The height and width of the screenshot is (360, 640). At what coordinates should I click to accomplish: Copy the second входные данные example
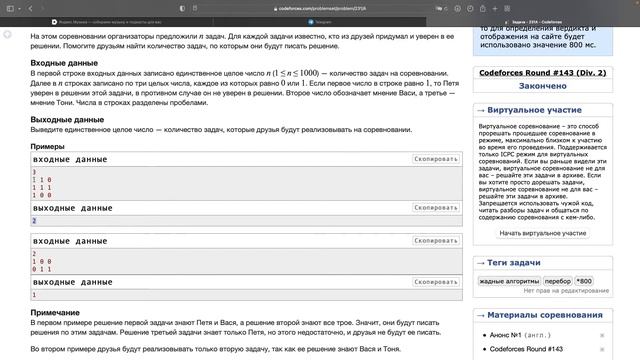[x=436, y=241]
